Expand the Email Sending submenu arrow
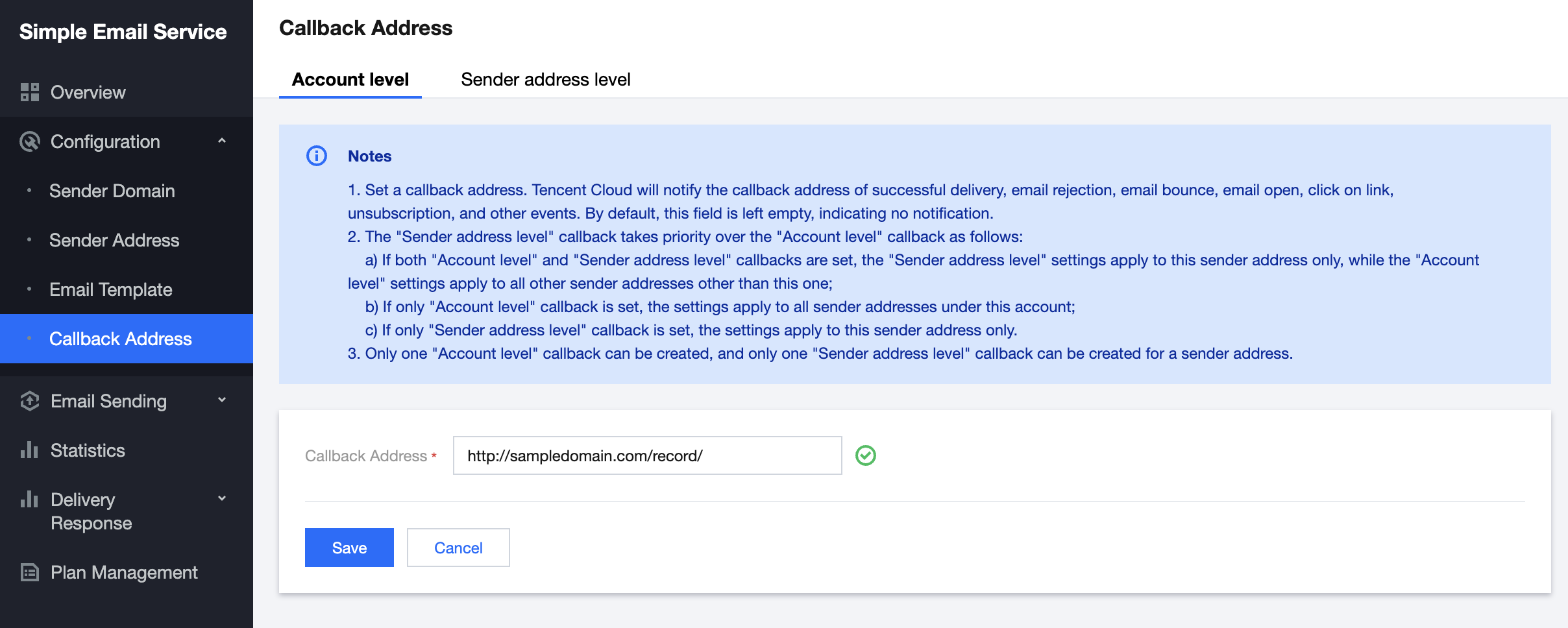Screen dimensions: 1568x628 pyautogui.click(x=222, y=400)
